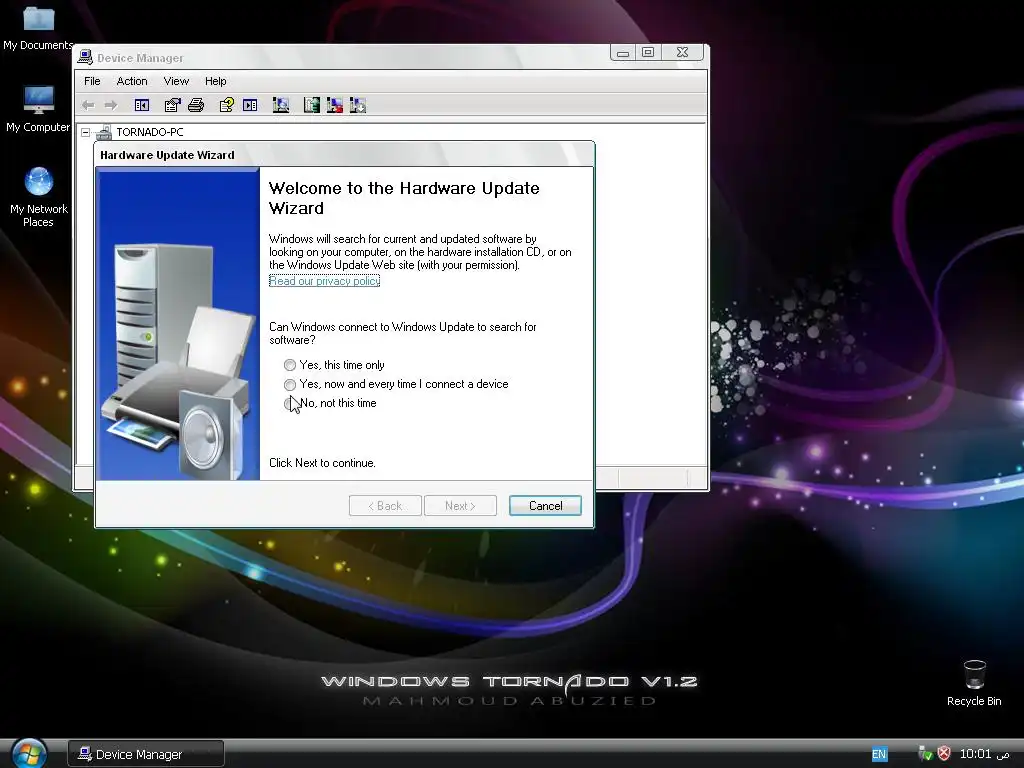Toggle the show/hide action pane toolbar icon
The height and width of the screenshot is (768, 1024).
tap(250, 105)
